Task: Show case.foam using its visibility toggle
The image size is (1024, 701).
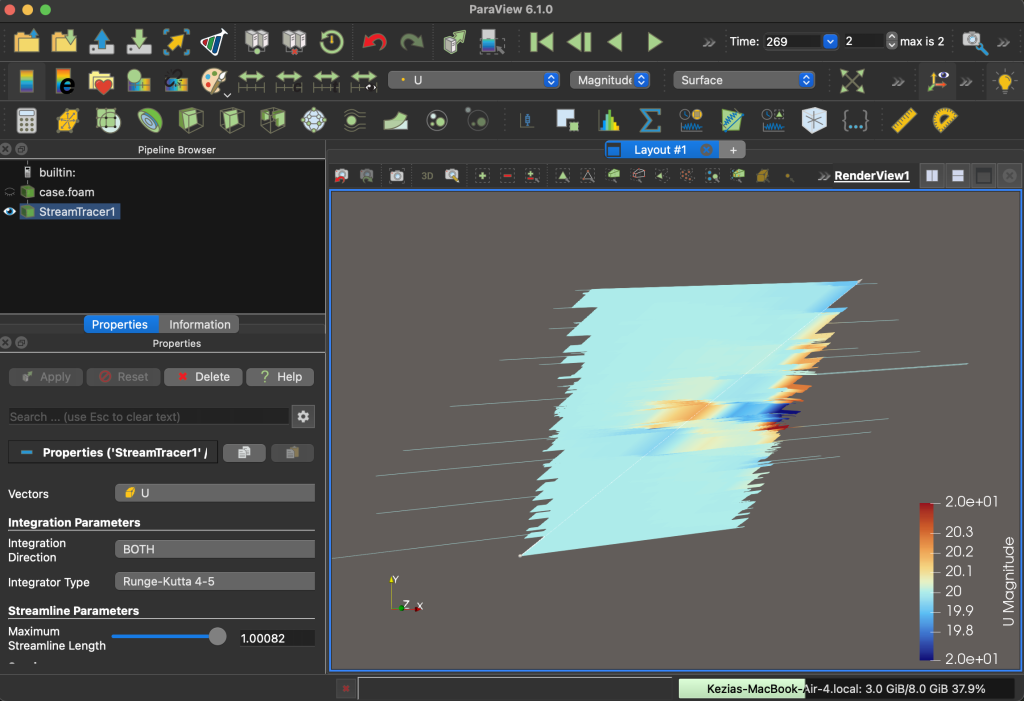Action: tap(9, 192)
